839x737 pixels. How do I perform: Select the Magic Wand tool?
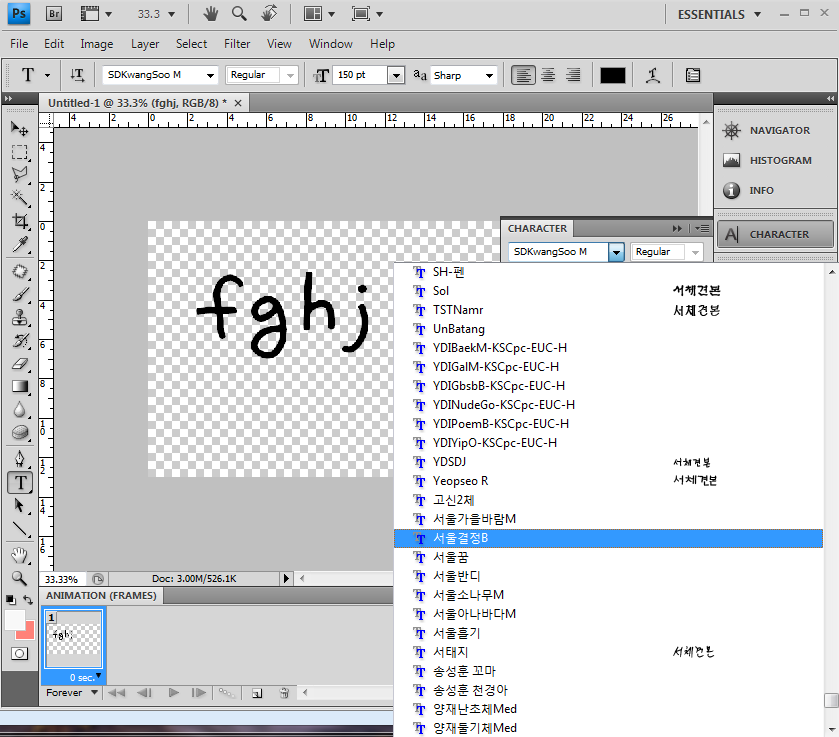point(20,197)
